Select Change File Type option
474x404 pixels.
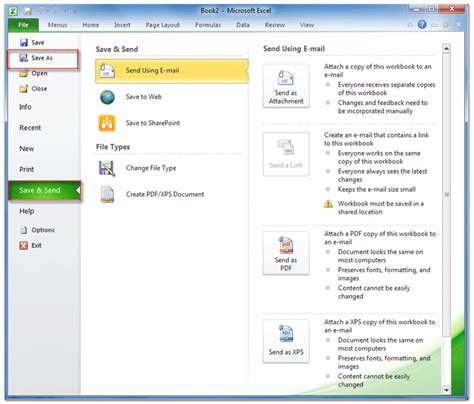[172, 168]
